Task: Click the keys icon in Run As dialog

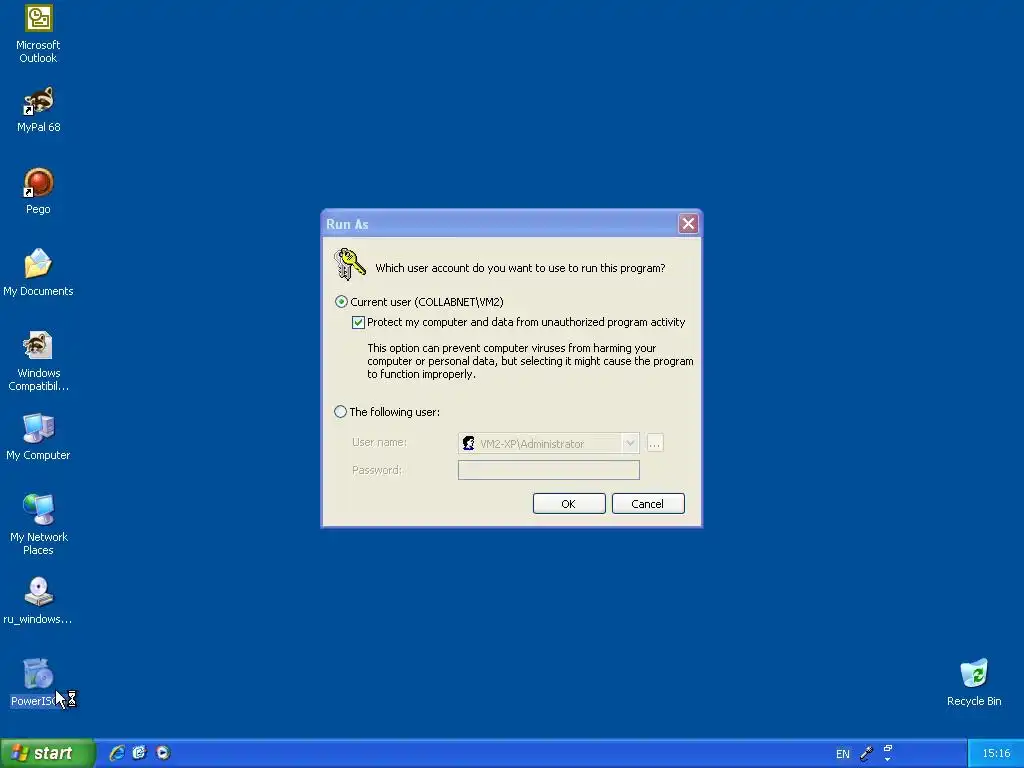Action: [x=349, y=264]
